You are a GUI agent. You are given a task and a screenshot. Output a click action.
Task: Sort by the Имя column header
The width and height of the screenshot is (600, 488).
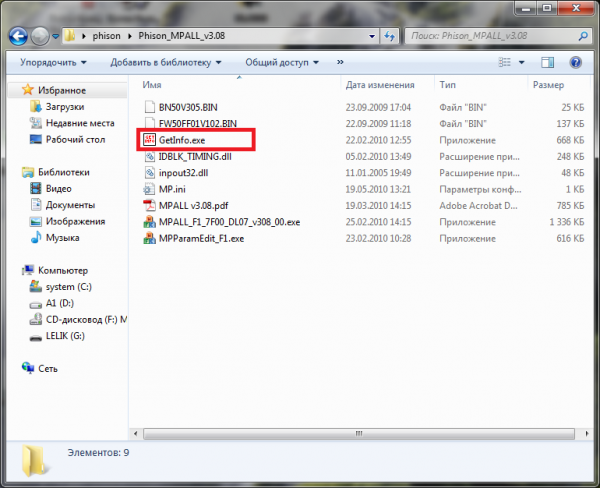pos(152,85)
